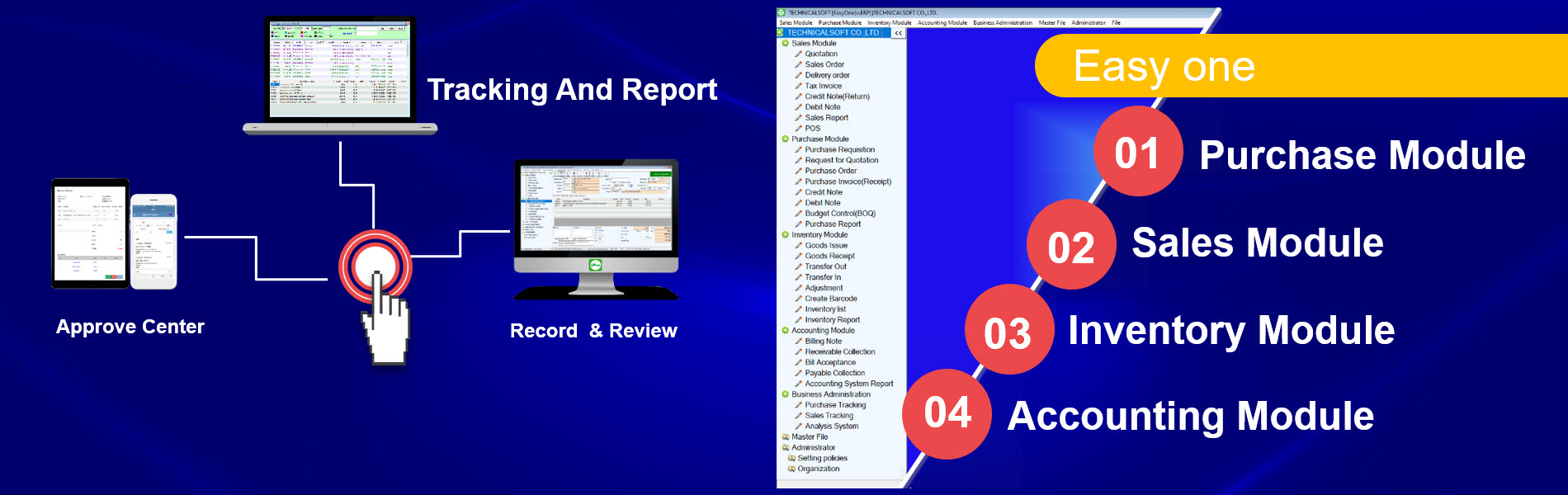The height and width of the screenshot is (495, 1568).
Task: Open Purchase Module in the menu bar
Action: (840, 23)
